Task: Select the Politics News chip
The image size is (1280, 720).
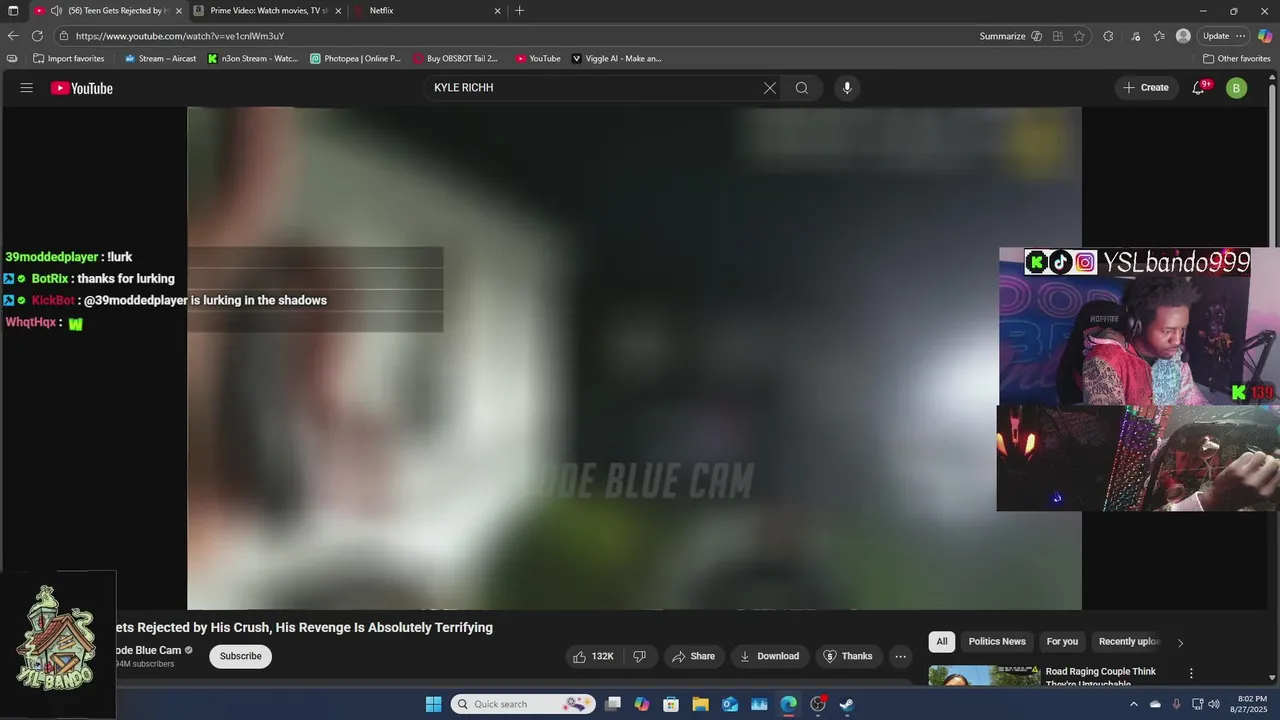Action: [x=997, y=642]
